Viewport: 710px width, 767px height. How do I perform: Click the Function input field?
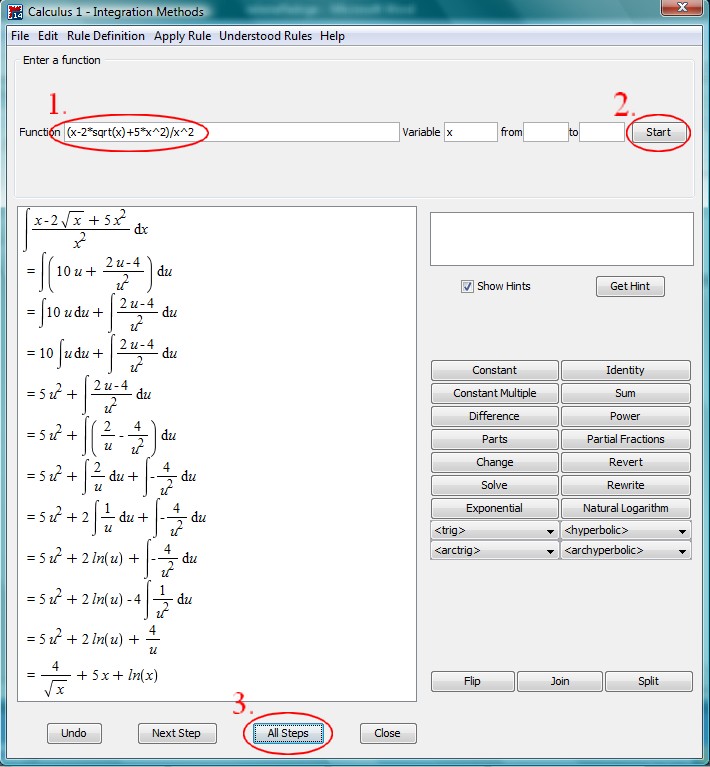[230, 132]
